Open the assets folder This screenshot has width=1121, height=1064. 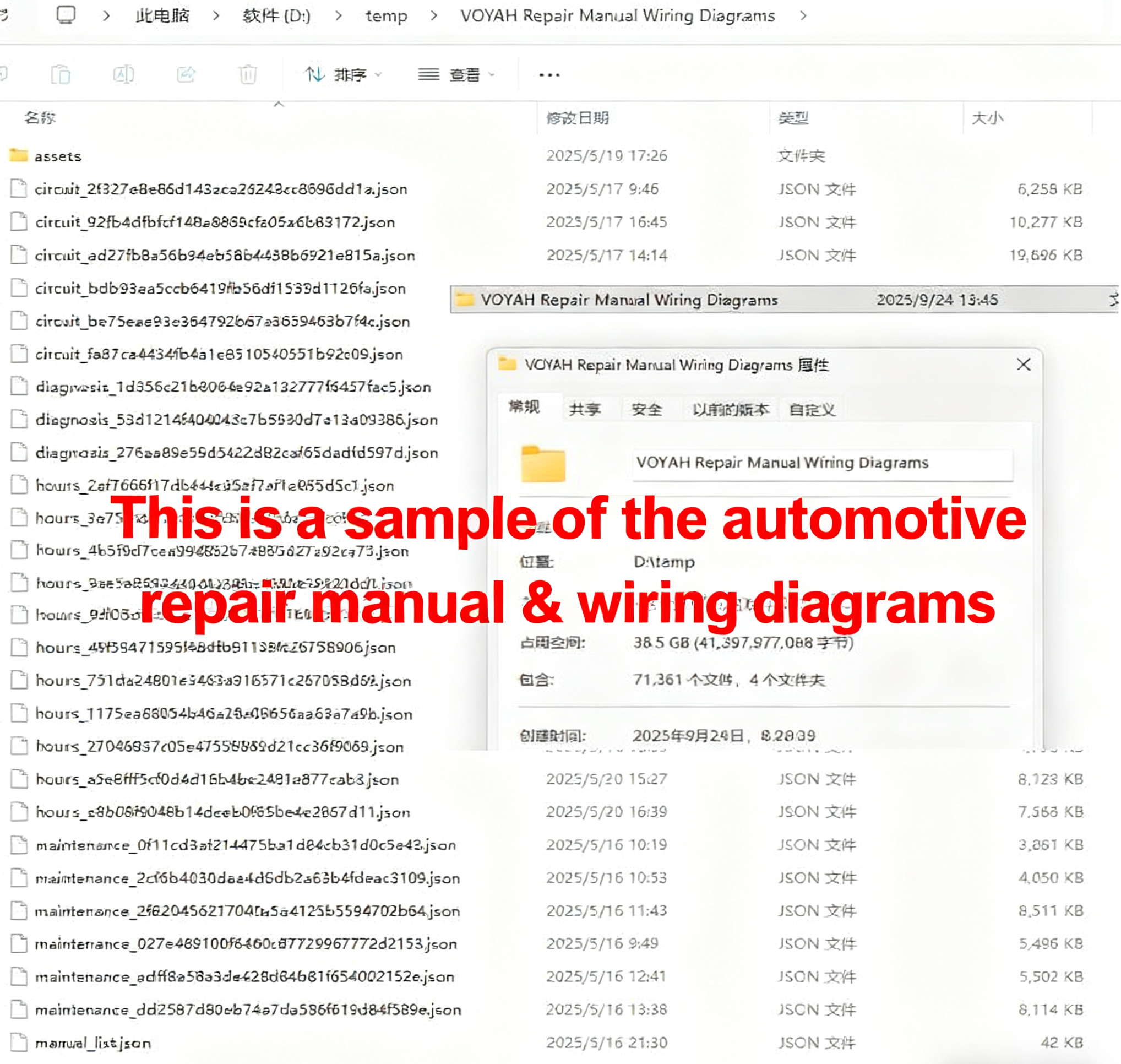coord(57,156)
